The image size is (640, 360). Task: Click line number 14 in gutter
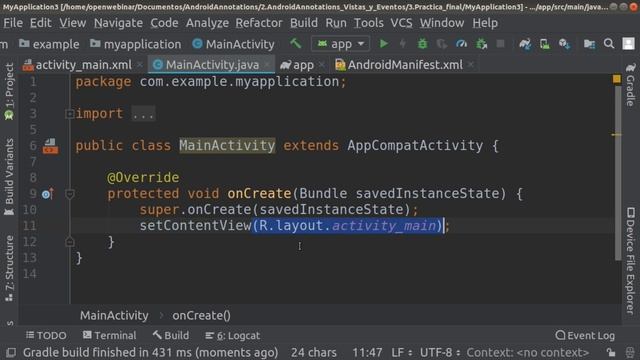pyautogui.click(x=29, y=274)
